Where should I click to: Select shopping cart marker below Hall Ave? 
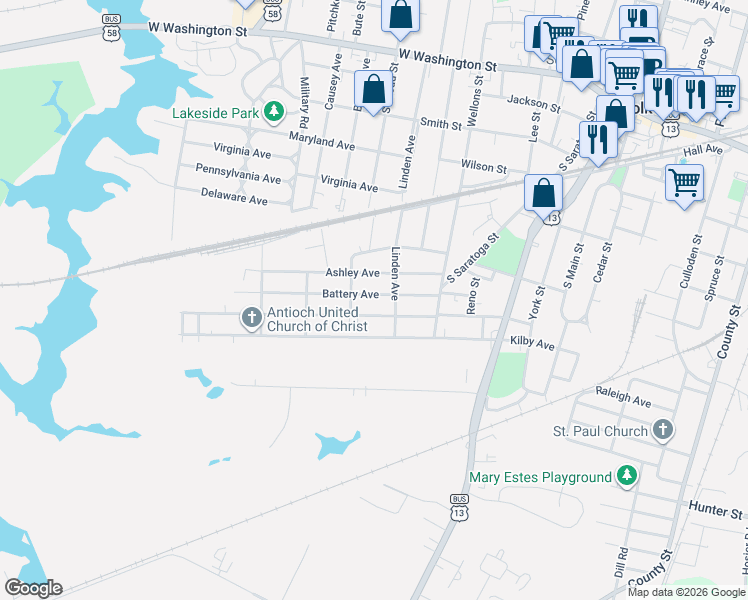(685, 185)
